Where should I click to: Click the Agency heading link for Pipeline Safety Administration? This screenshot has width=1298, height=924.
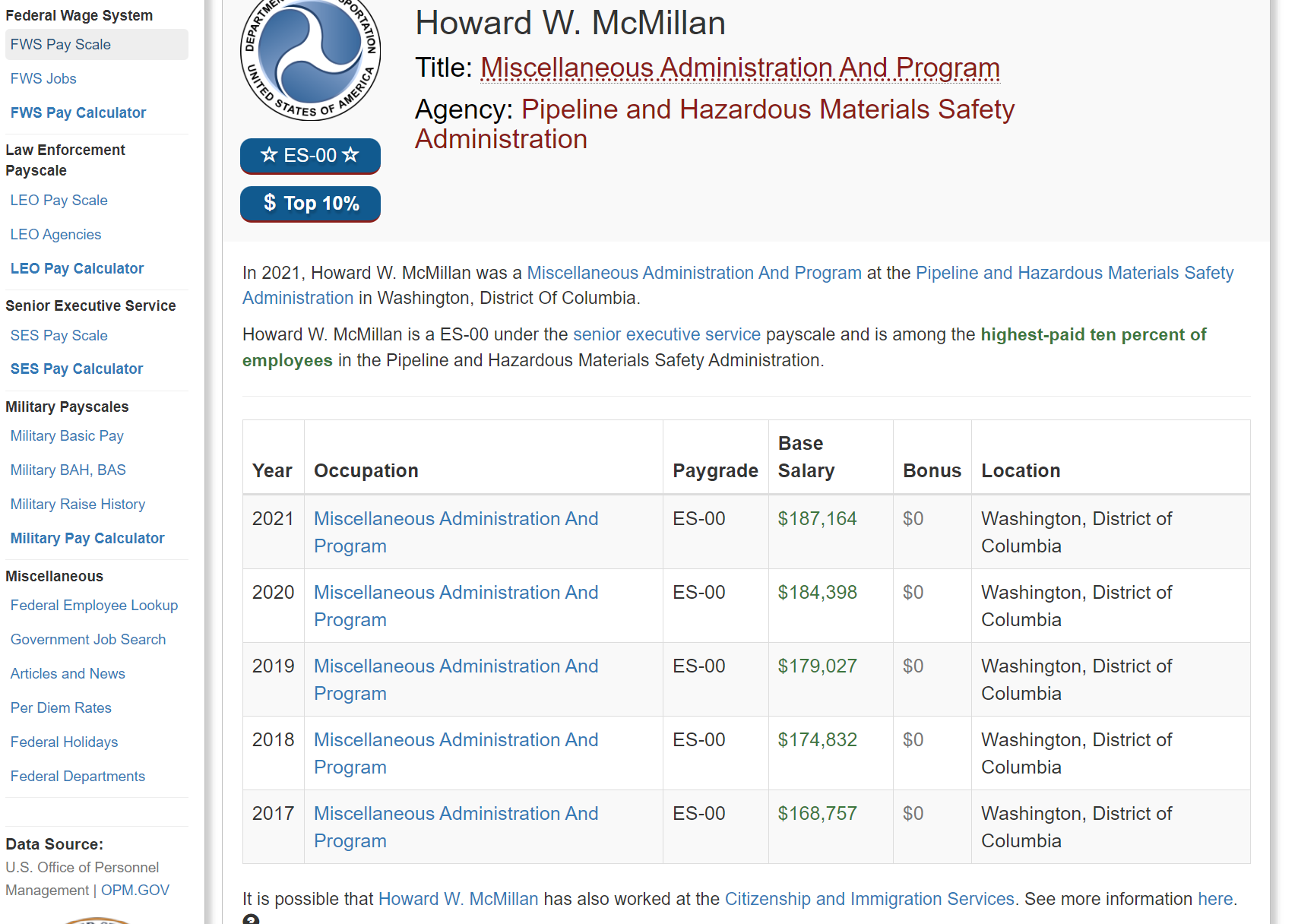click(714, 124)
